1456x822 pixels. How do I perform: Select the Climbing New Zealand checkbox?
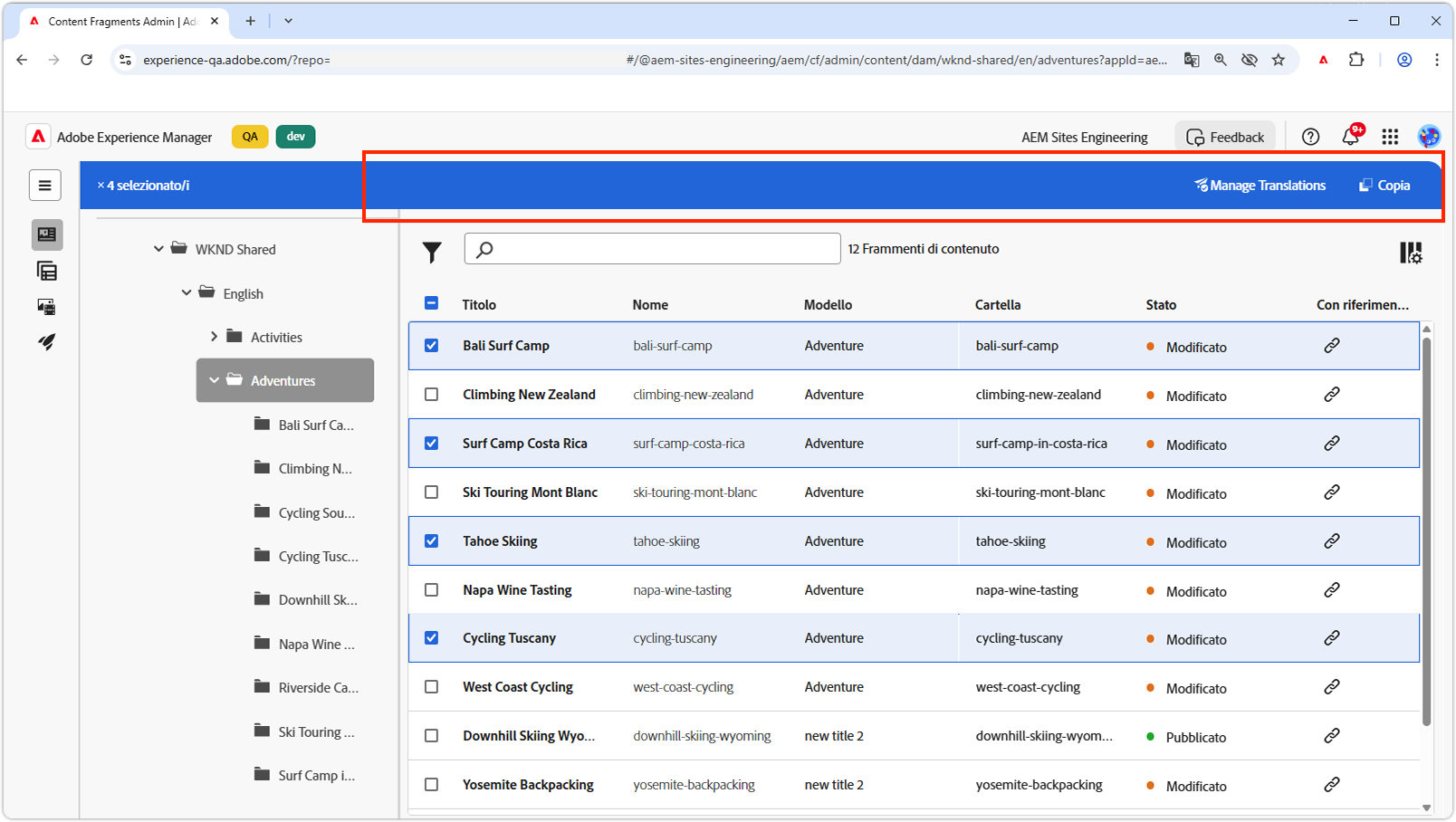[432, 395]
